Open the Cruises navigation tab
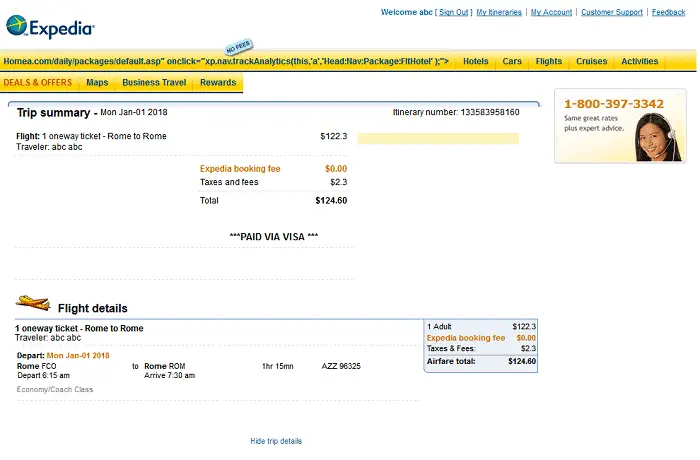The image size is (700, 460). point(592,61)
